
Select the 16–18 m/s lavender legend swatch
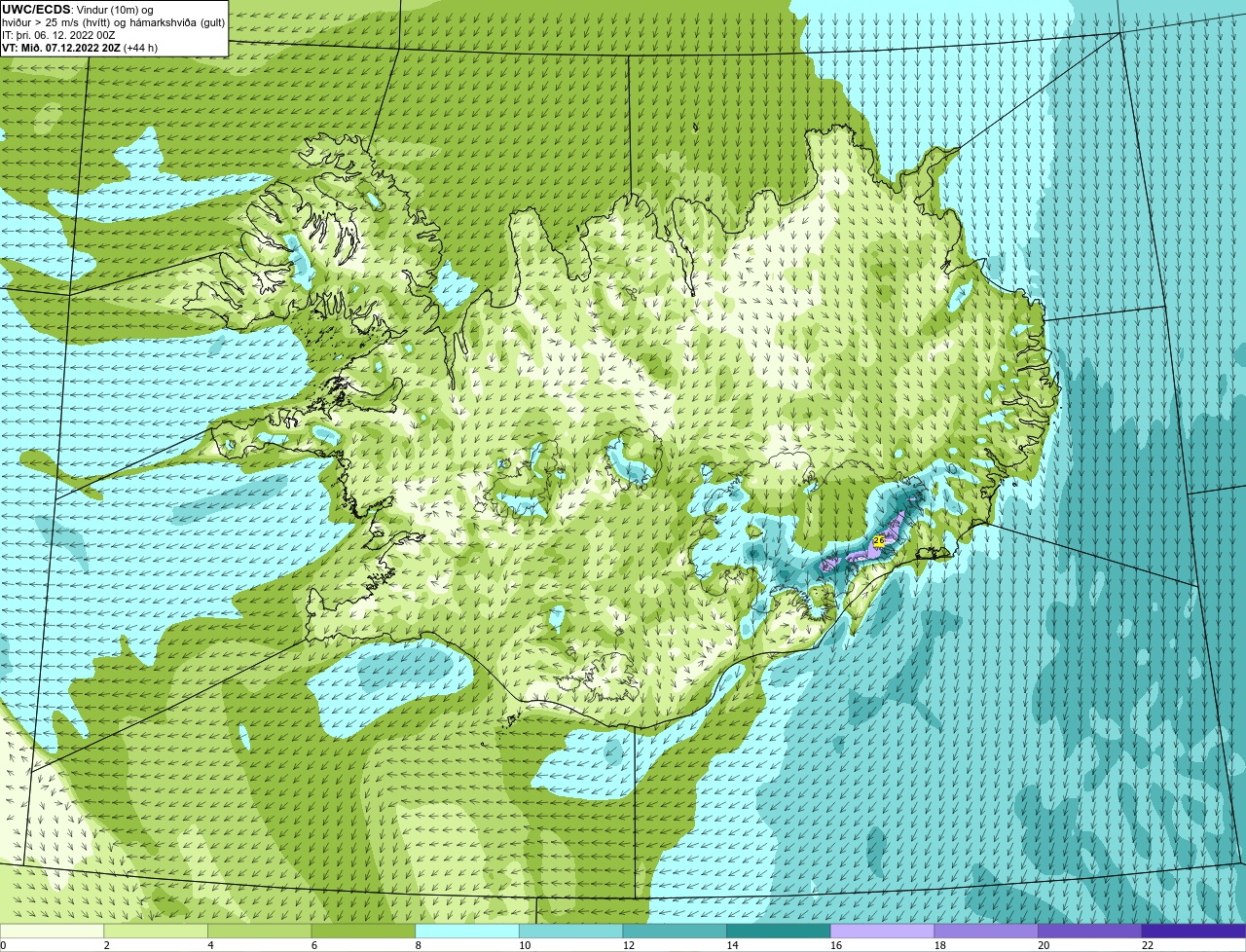click(883, 931)
